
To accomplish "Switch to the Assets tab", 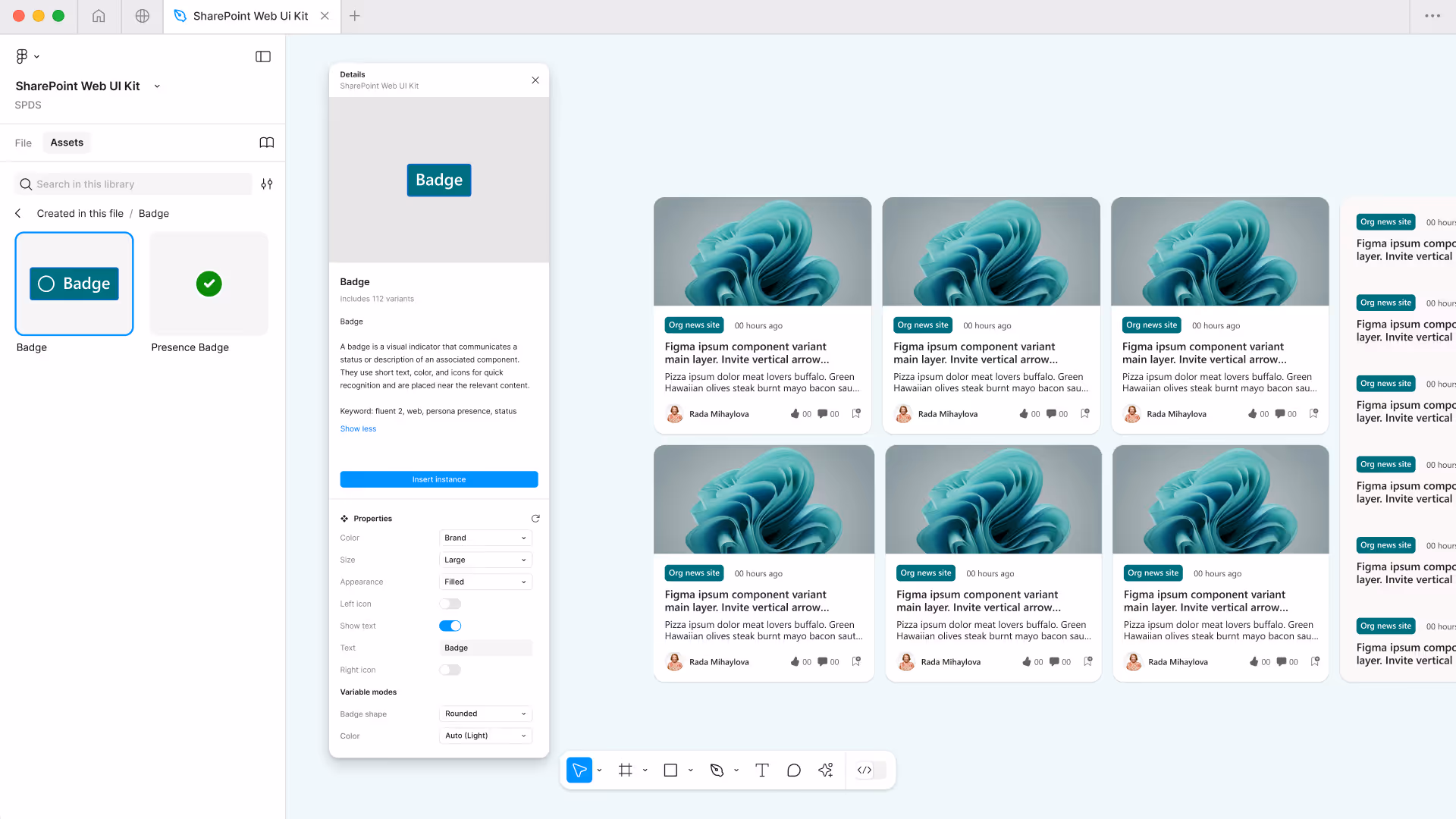I will pos(66,143).
